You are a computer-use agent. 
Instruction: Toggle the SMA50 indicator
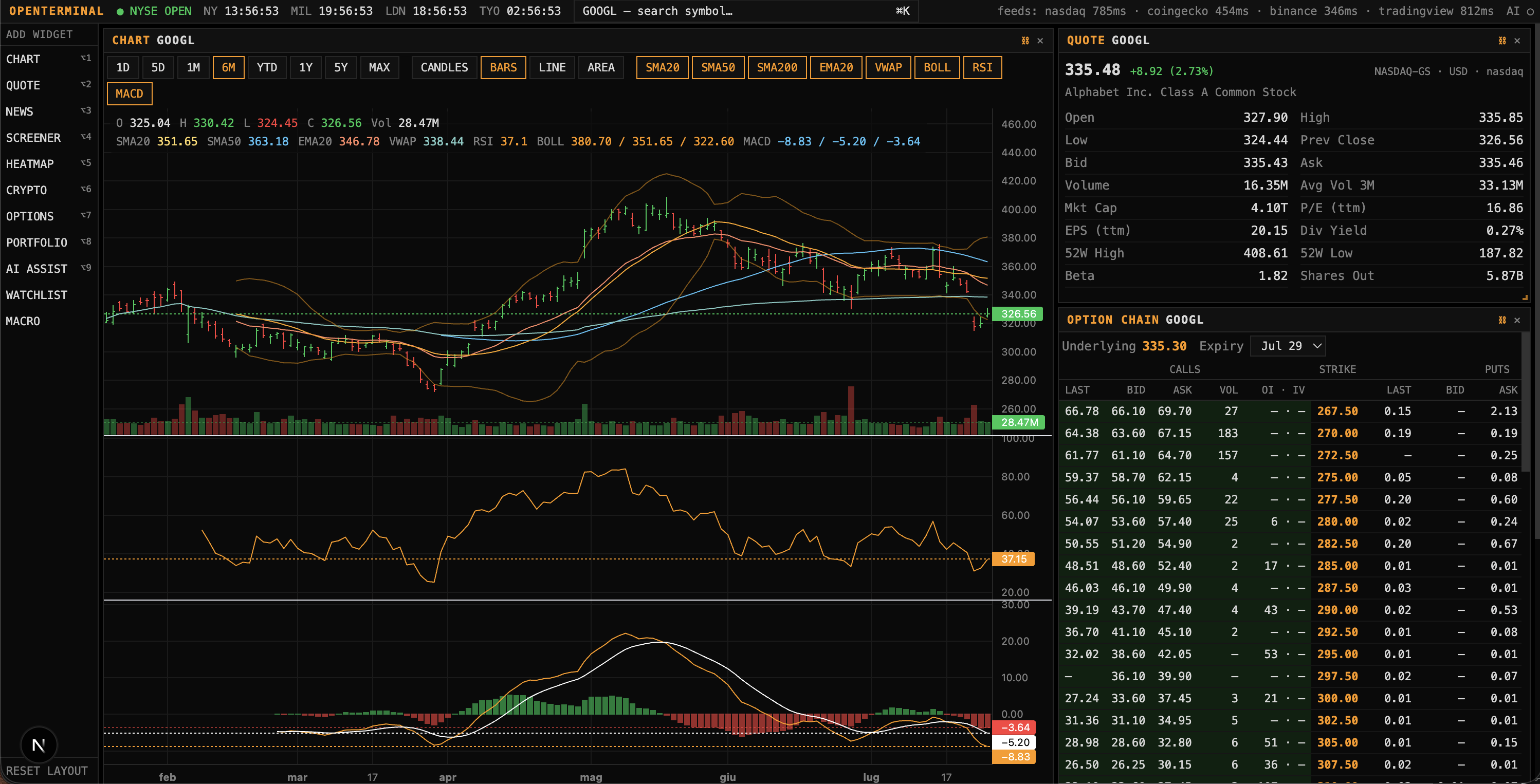coord(718,67)
